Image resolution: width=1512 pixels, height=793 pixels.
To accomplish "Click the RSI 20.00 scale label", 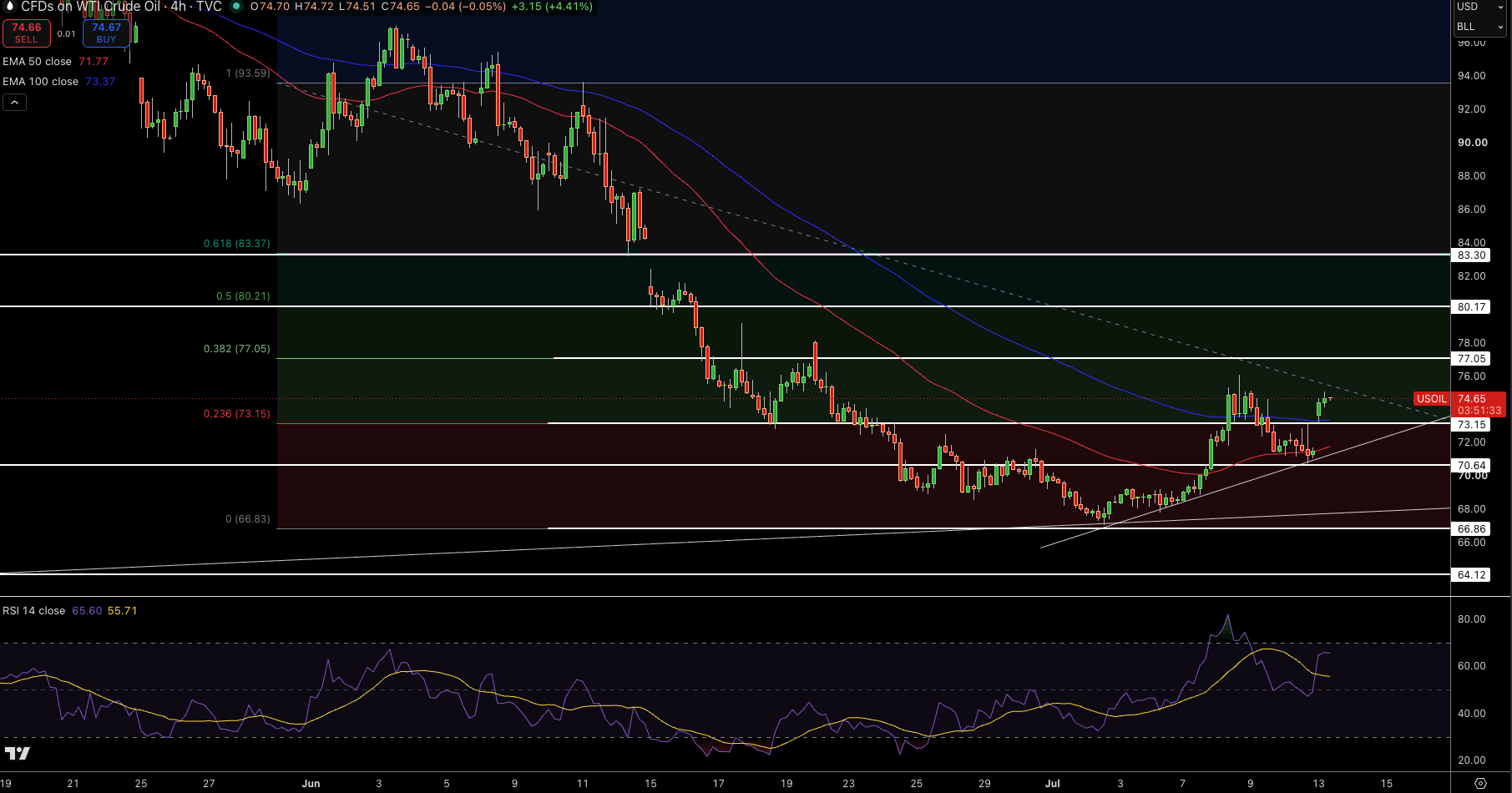I will (1472, 760).
